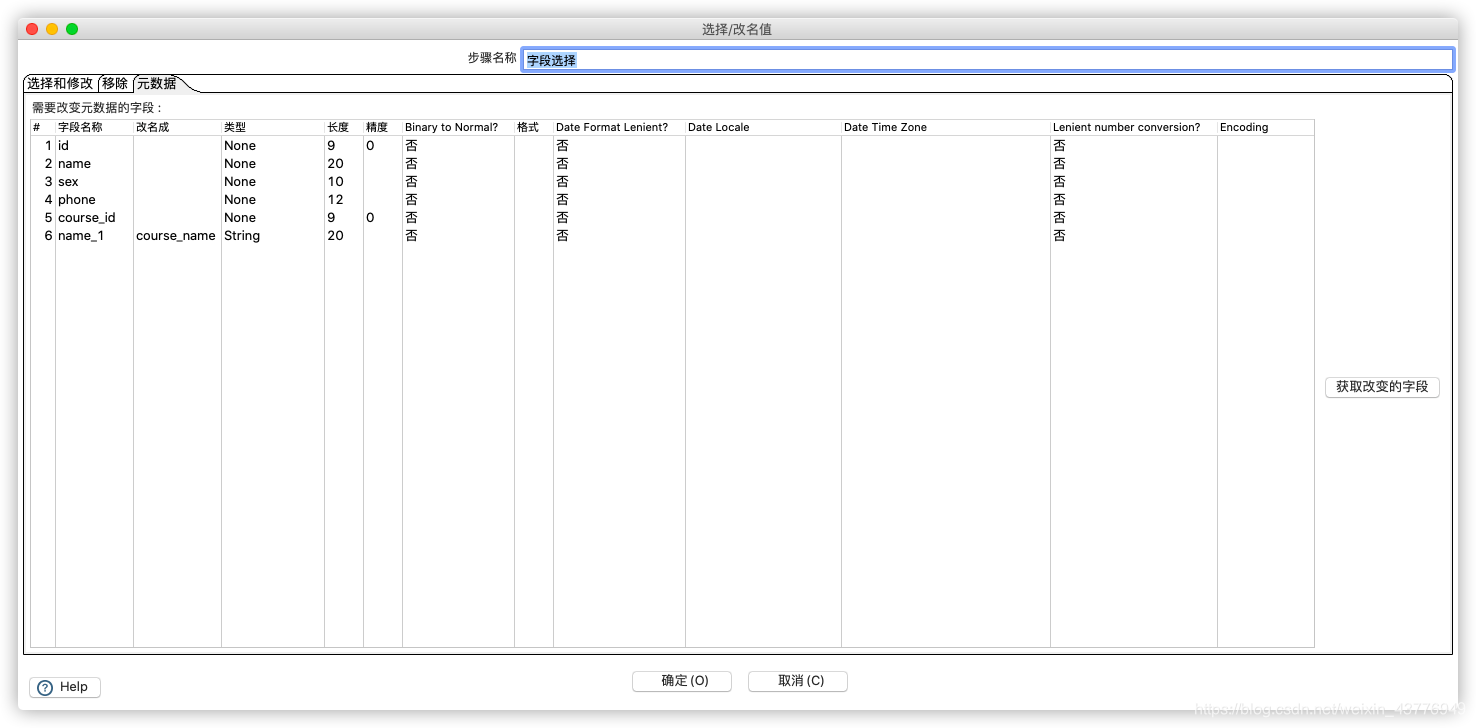The height and width of the screenshot is (728, 1476).
Task: Click length value 20 in name row
Action: 344,163
